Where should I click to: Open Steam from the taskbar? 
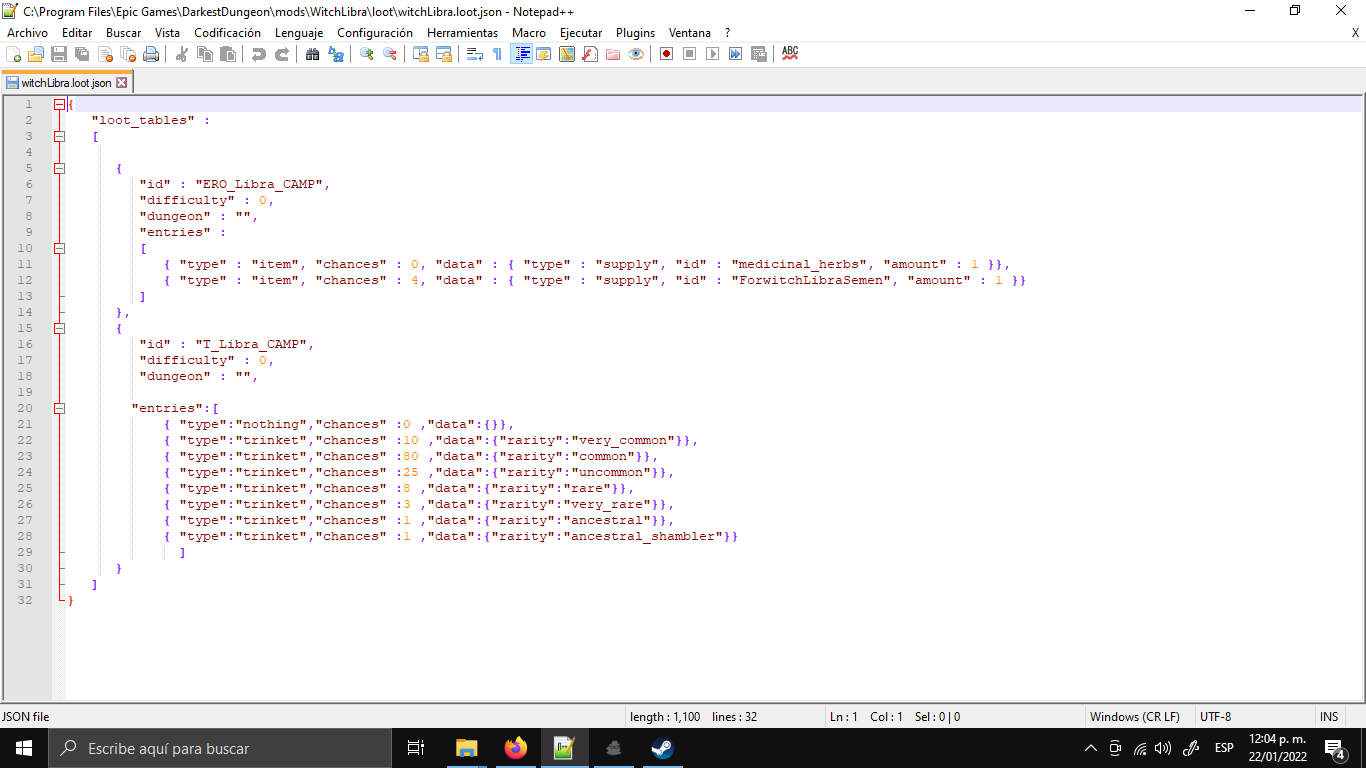(661, 748)
